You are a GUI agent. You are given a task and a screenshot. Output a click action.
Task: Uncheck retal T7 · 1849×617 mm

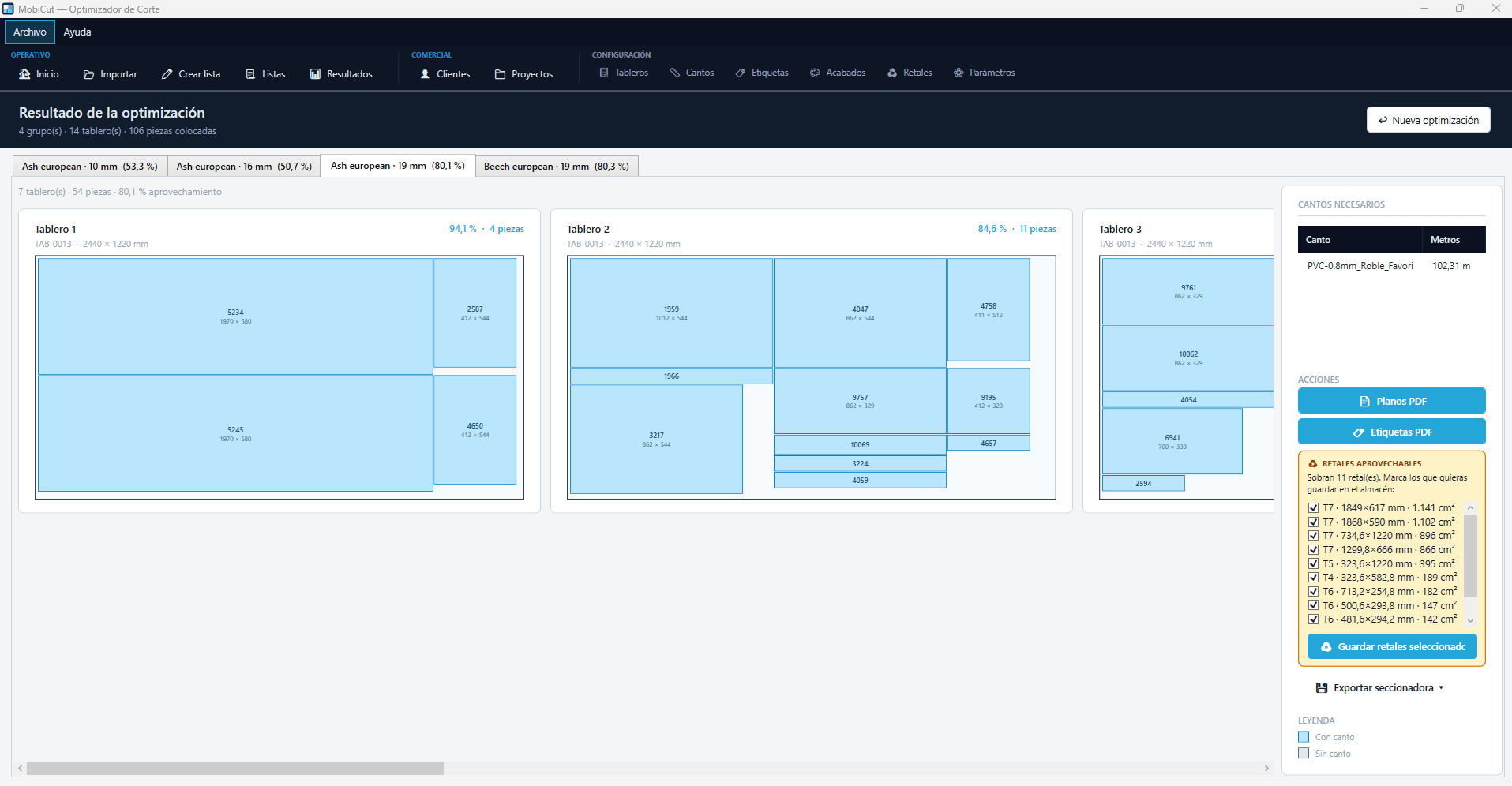click(x=1313, y=508)
